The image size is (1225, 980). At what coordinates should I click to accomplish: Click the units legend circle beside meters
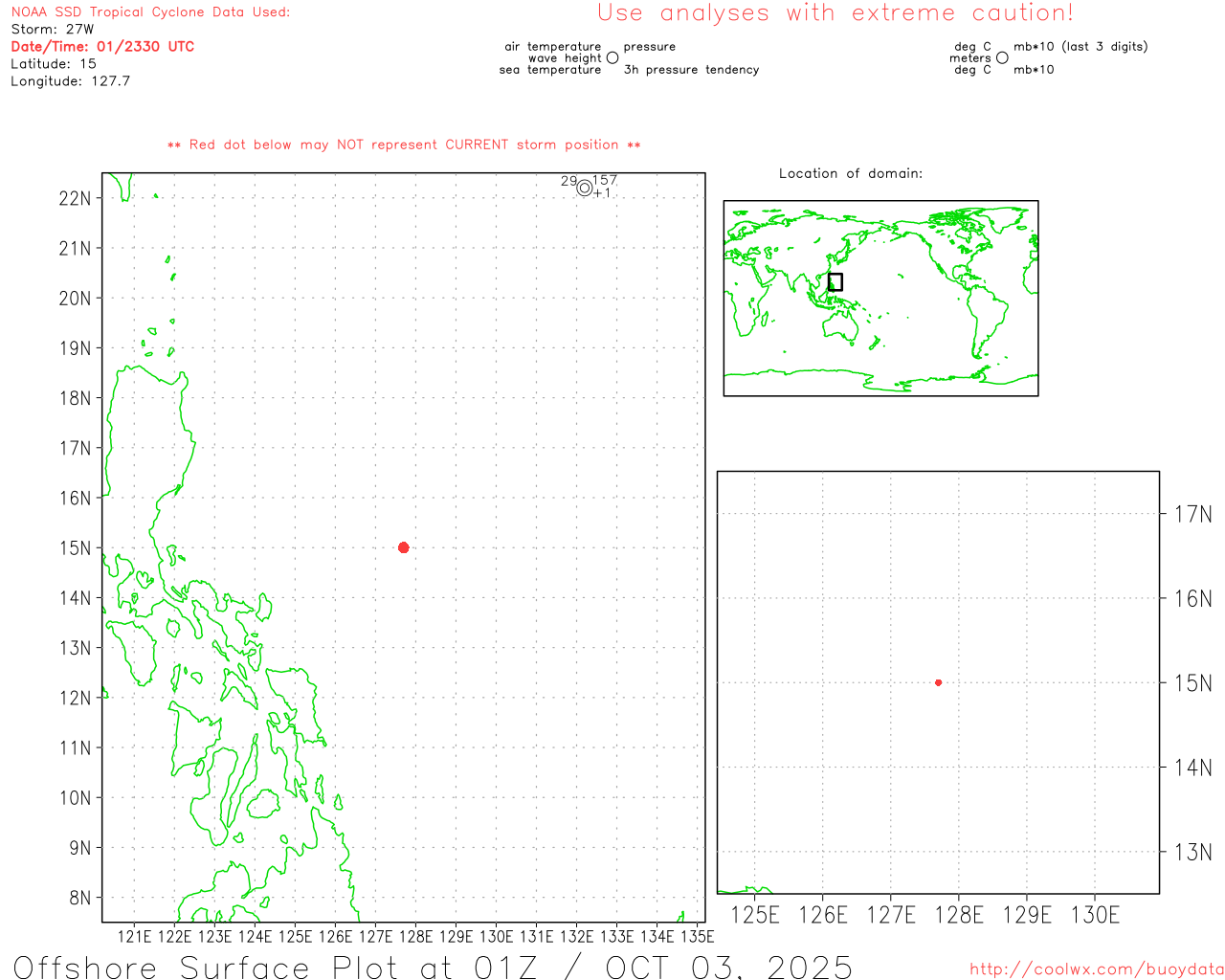[x=1002, y=57]
